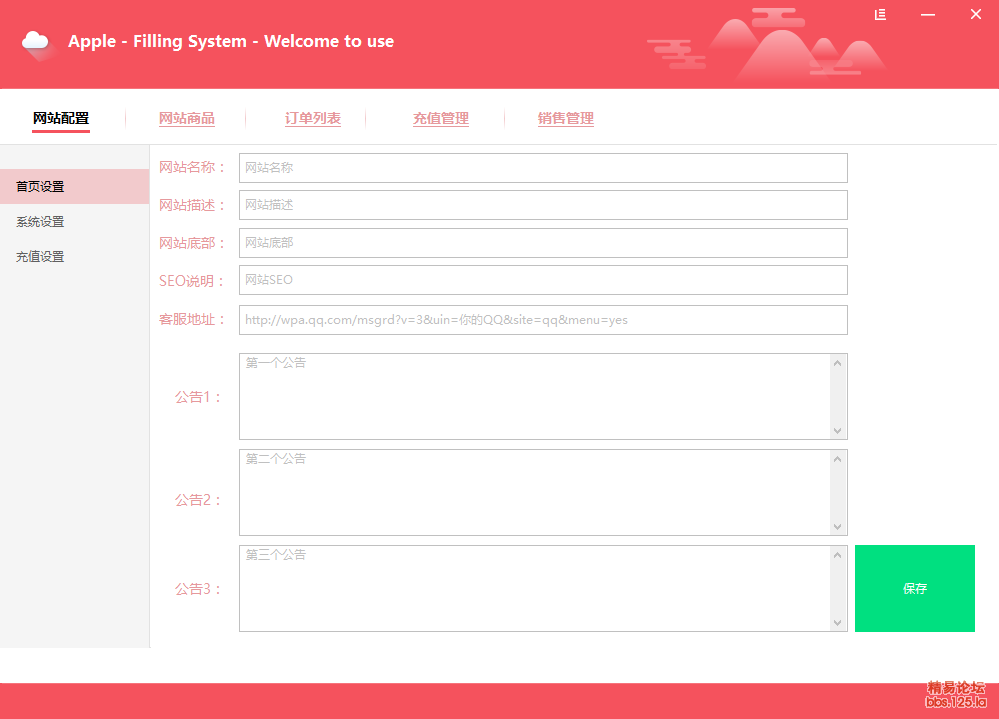This screenshot has width=999, height=719.
Task: Close the Apple Filling System window
Action: click(976, 14)
